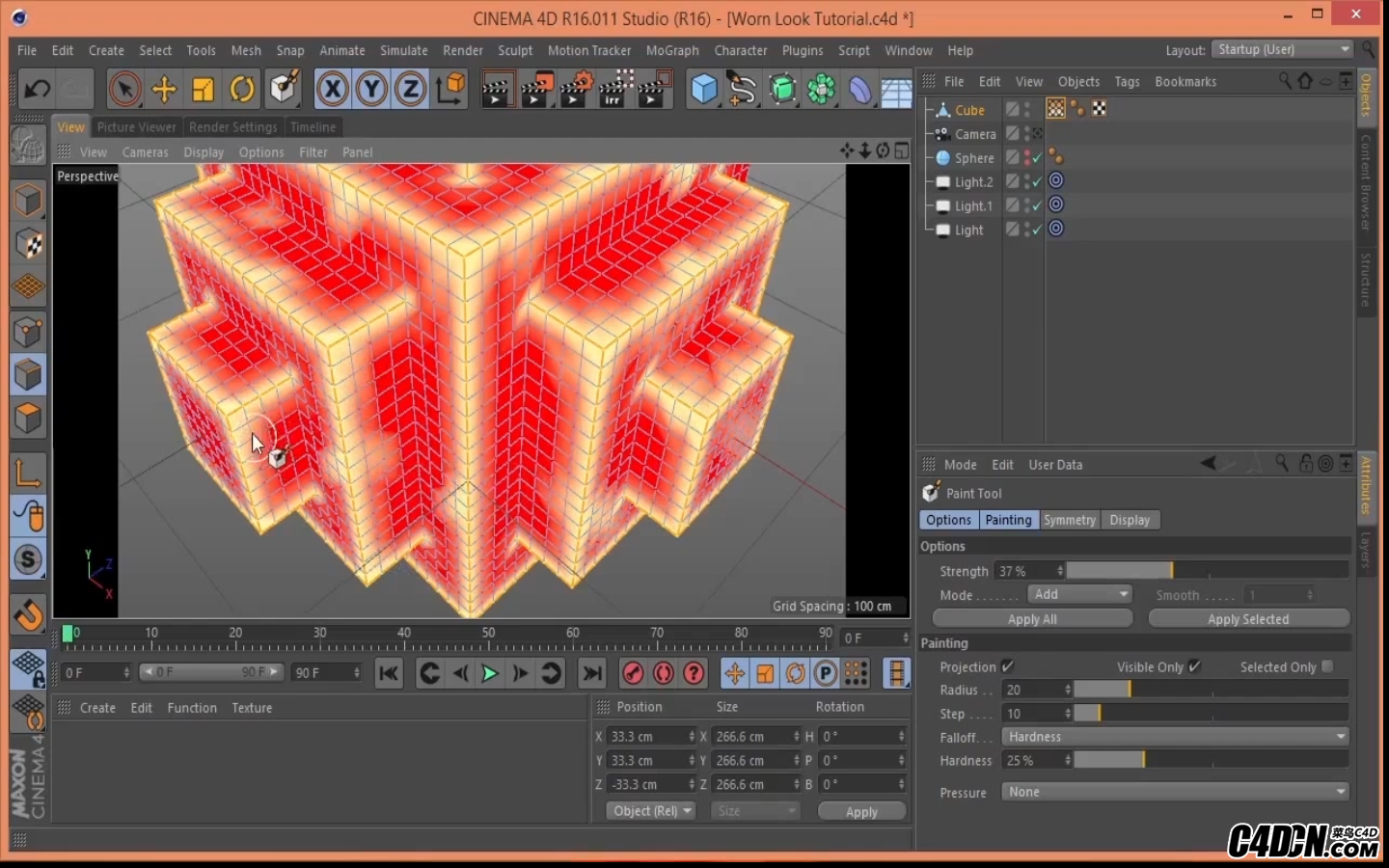Click the Strength value stepper
The height and width of the screenshot is (868, 1389).
click(1060, 571)
